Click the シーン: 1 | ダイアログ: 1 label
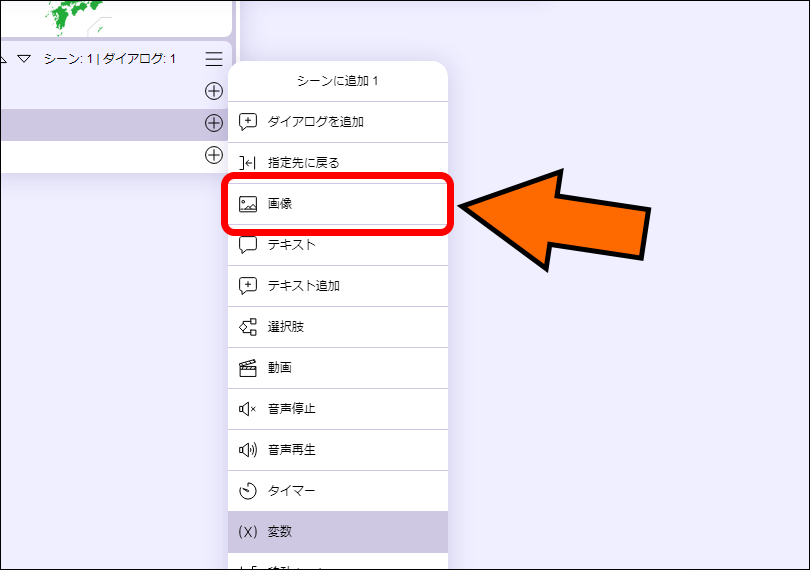The width and height of the screenshot is (810, 570). point(110,59)
